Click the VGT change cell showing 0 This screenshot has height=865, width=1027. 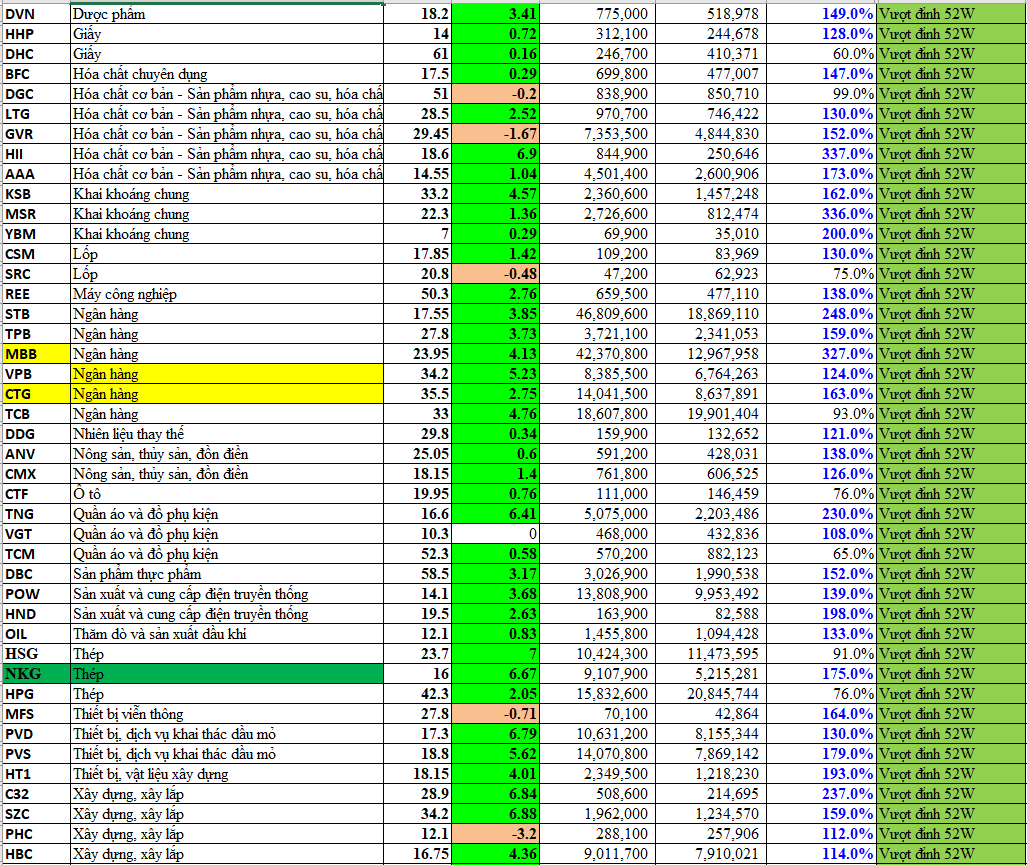pyautogui.click(x=495, y=534)
